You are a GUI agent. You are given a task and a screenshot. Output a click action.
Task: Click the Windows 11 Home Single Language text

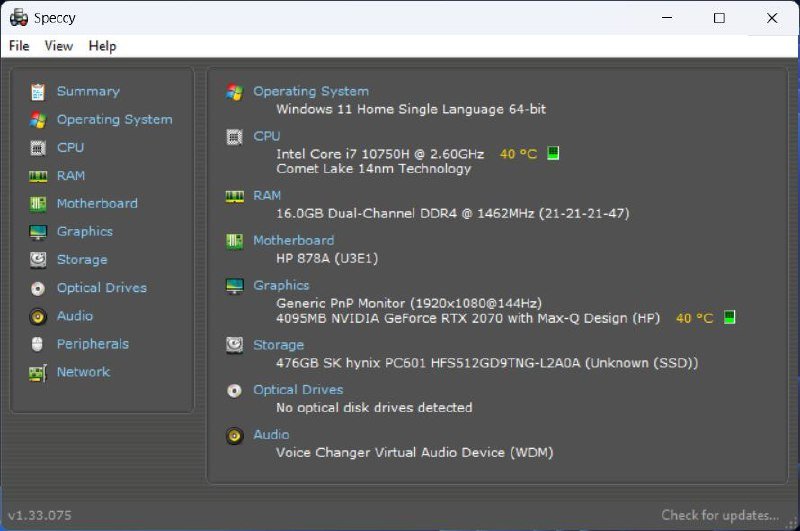pos(411,109)
